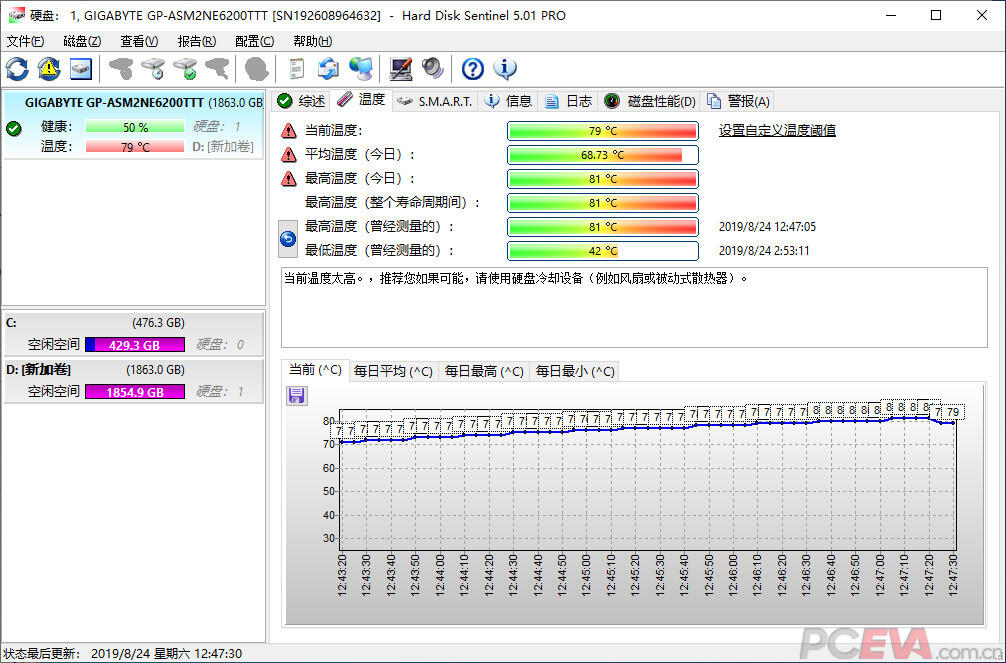Click the 429.3 GB free space bar
Screen dimensions: 1006x663
tap(135, 345)
